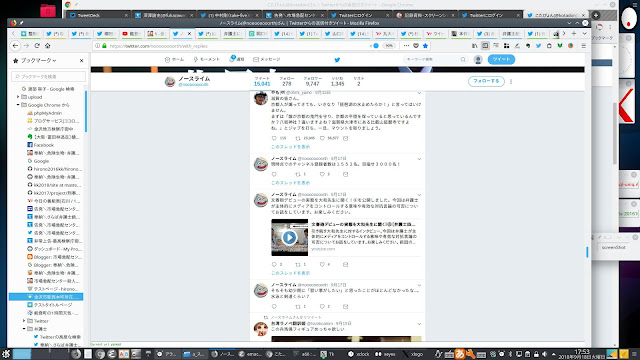Switch to TweetDeck tab in Chrome window
This screenshot has height=360, width=640.
pyautogui.click(x=98, y=15)
